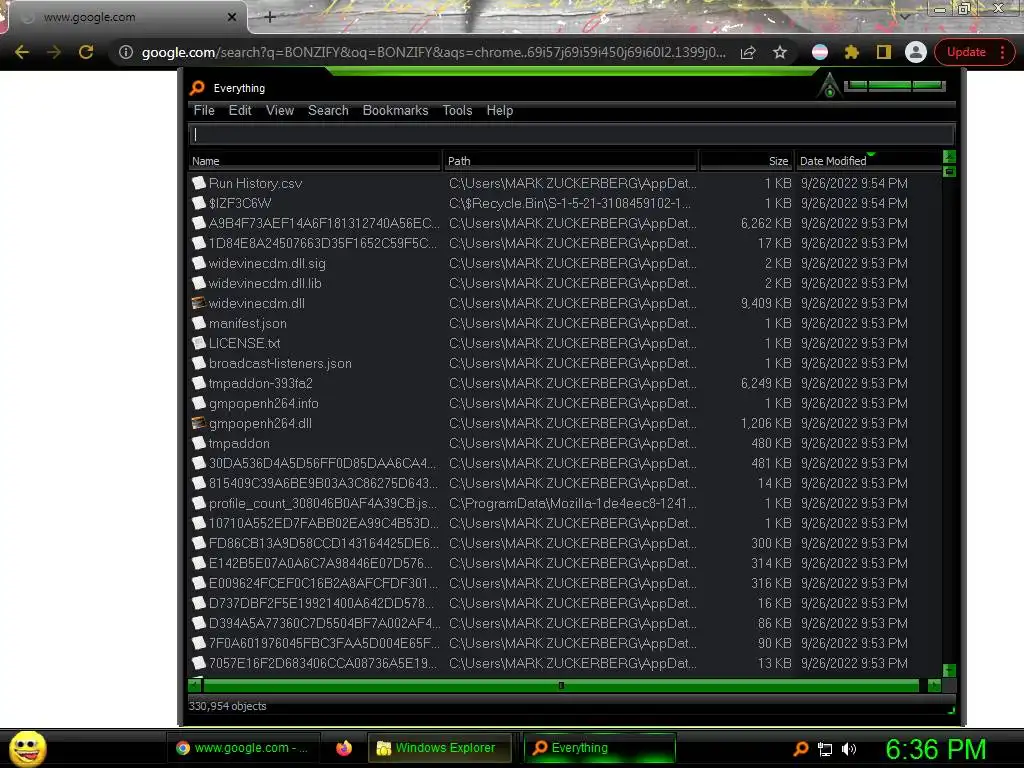Image resolution: width=1024 pixels, height=768 pixels.
Task: Open the Chrome profile avatar
Action: 916,52
